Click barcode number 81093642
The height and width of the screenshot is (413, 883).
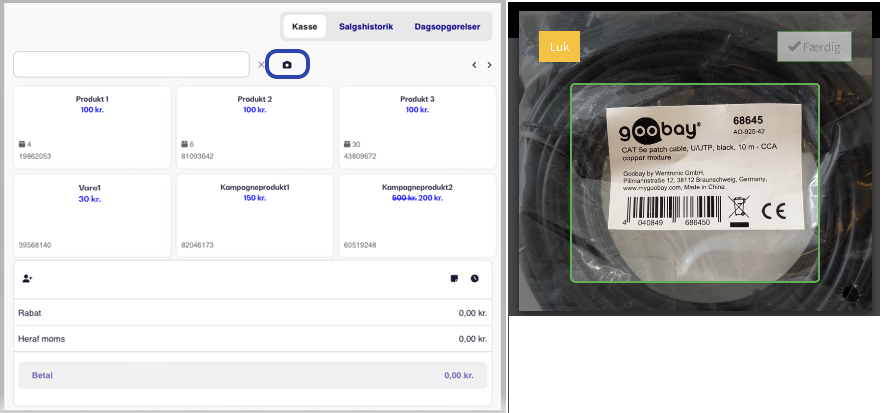pos(197,157)
